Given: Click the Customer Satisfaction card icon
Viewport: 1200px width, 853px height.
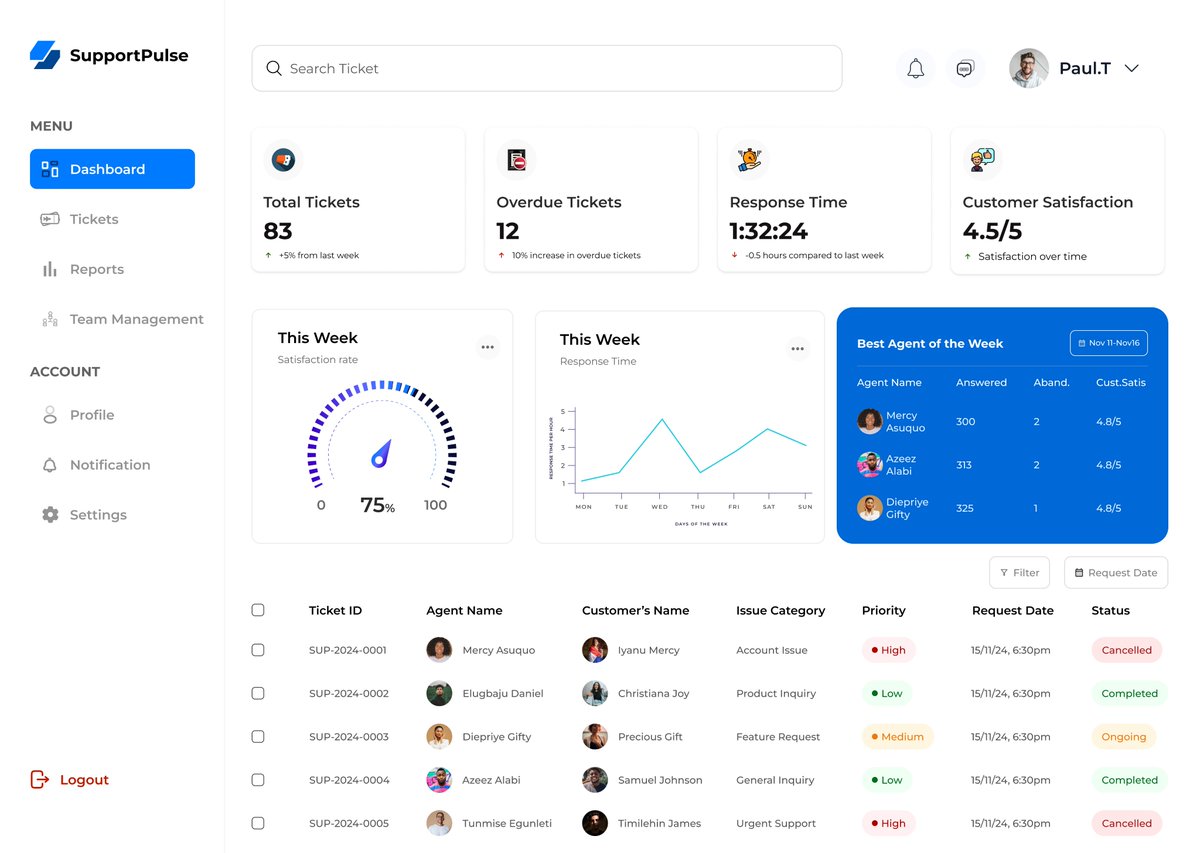Looking at the screenshot, I should [x=982, y=159].
